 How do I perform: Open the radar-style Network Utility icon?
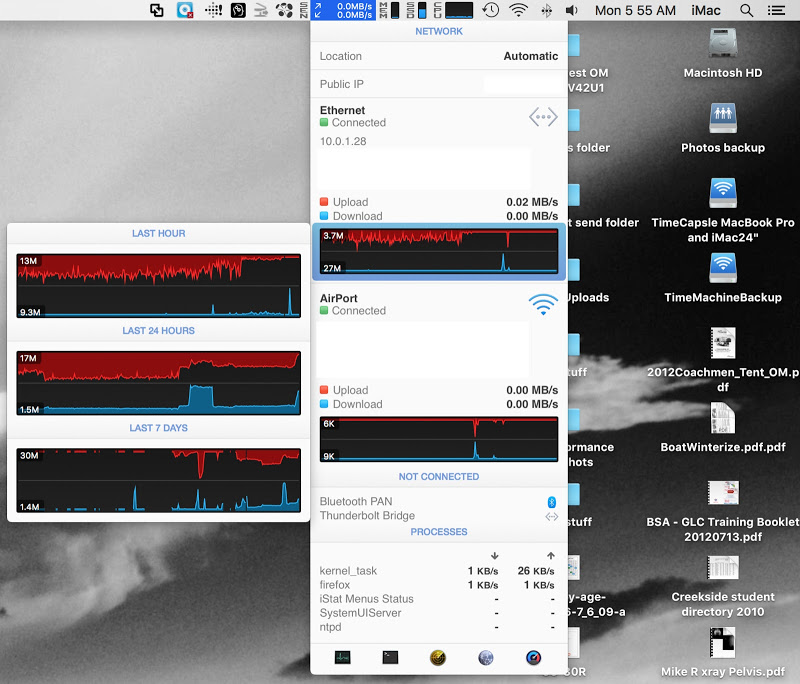[438, 658]
